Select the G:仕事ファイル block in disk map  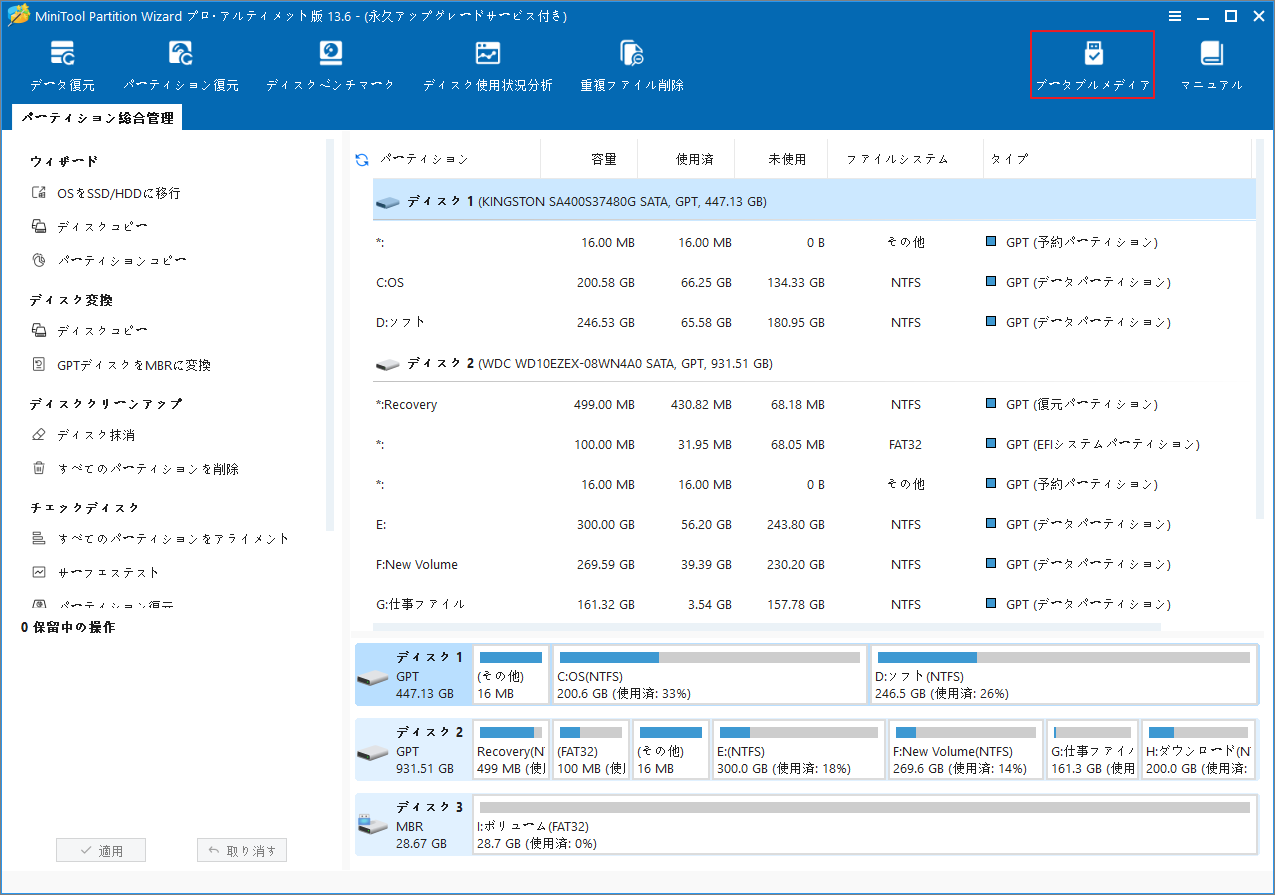1093,750
